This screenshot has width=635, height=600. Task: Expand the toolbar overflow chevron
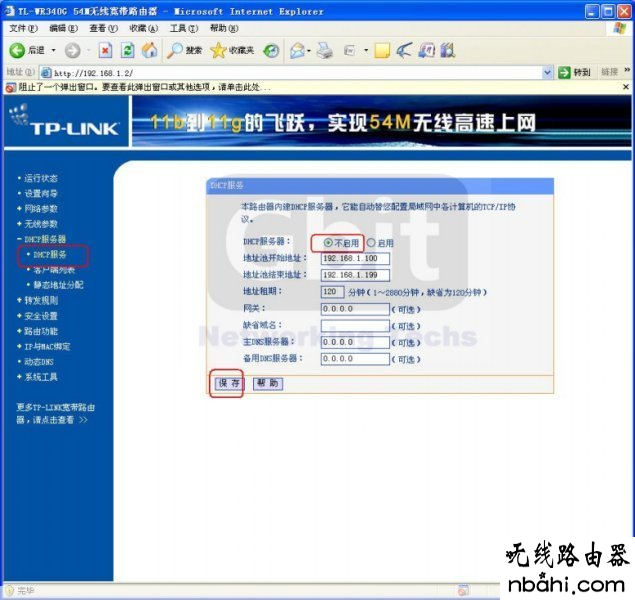[x=627, y=70]
